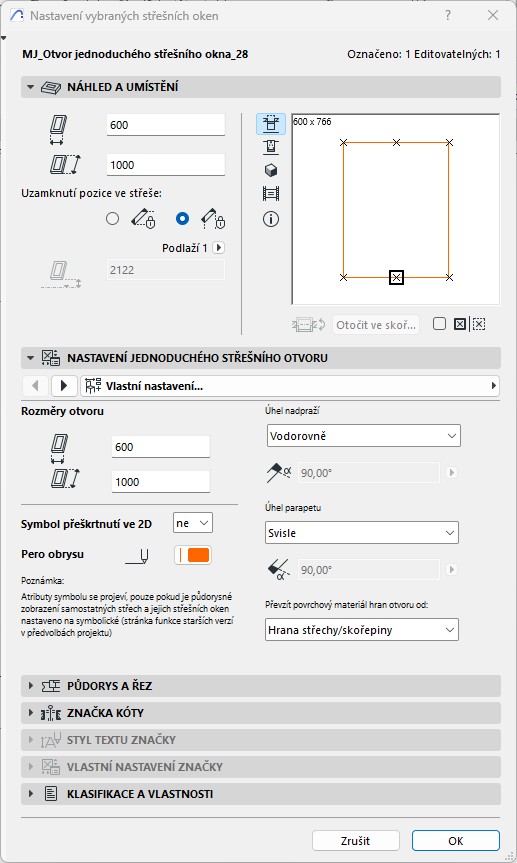Select the first roof lock position radio button
The image size is (517, 863).
(112, 219)
